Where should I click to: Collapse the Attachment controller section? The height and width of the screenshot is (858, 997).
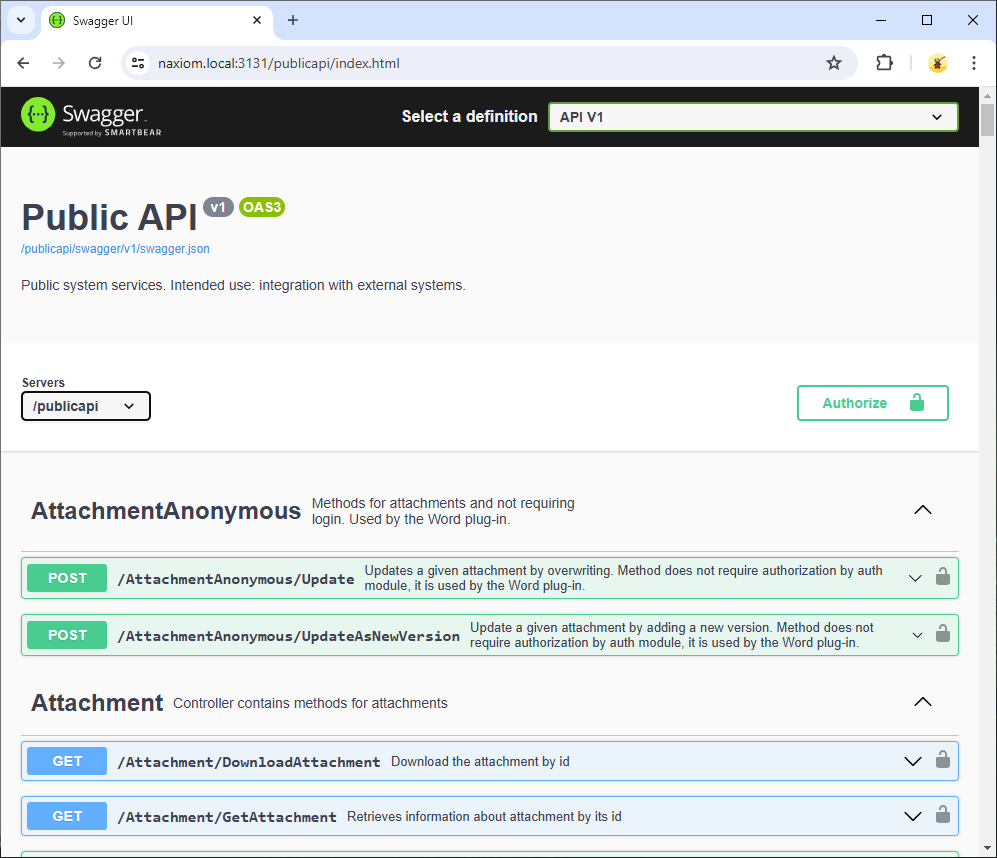[x=922, y=702]
